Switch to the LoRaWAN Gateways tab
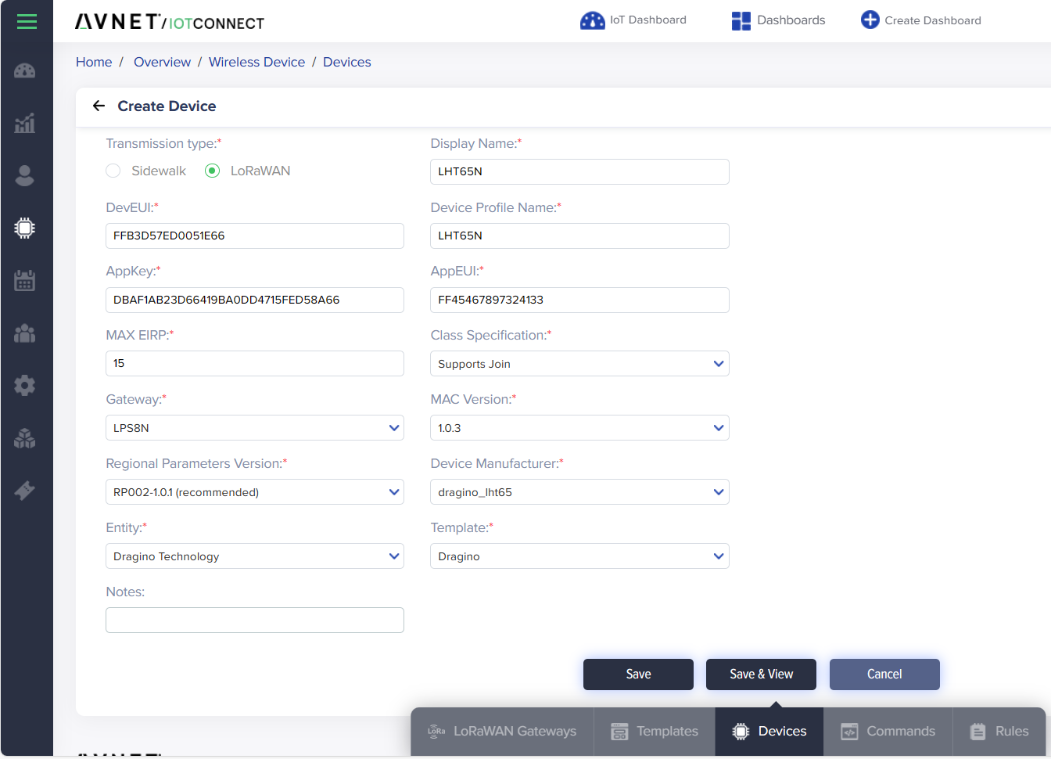Viewport: 1051px width, 759px height. click(x=502, y=732)
